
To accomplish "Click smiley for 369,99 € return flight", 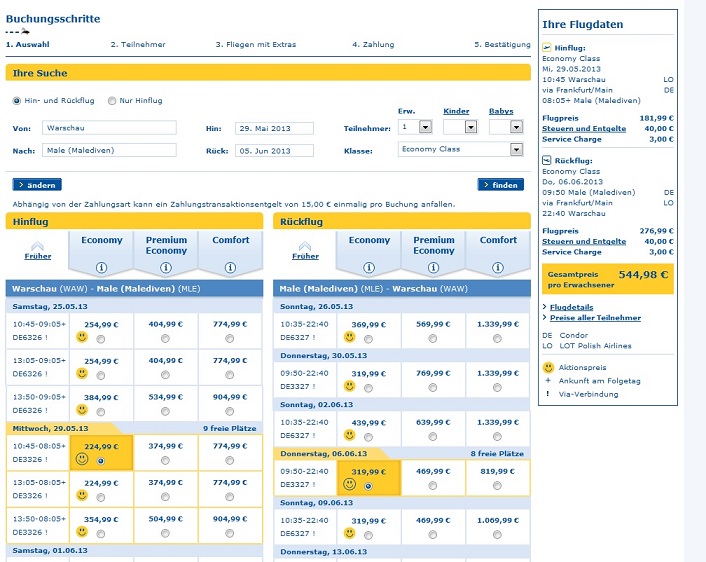I will coord(349,337).
